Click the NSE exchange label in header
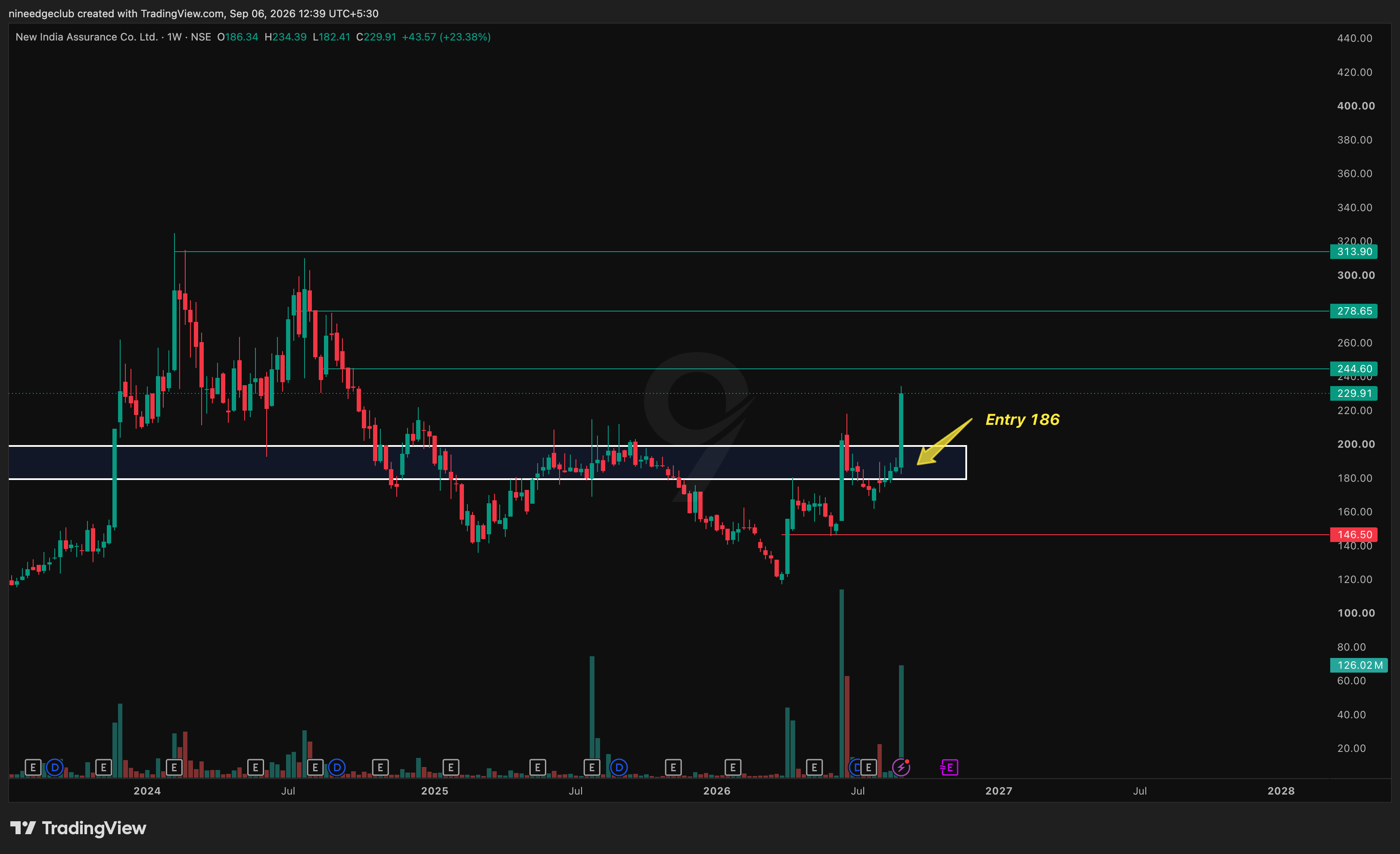This screenshot has height=854, width=1400. pos(201,37)
